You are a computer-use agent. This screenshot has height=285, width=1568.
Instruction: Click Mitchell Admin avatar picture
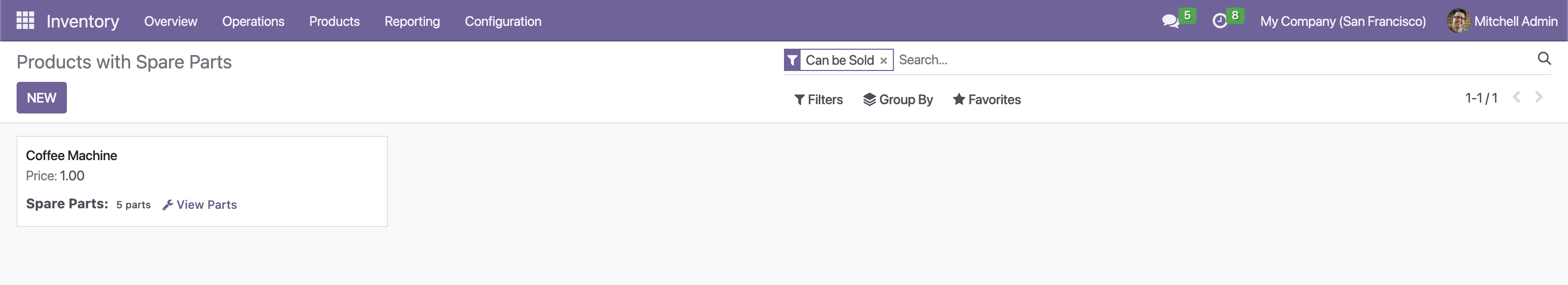tap(1459, 21)
